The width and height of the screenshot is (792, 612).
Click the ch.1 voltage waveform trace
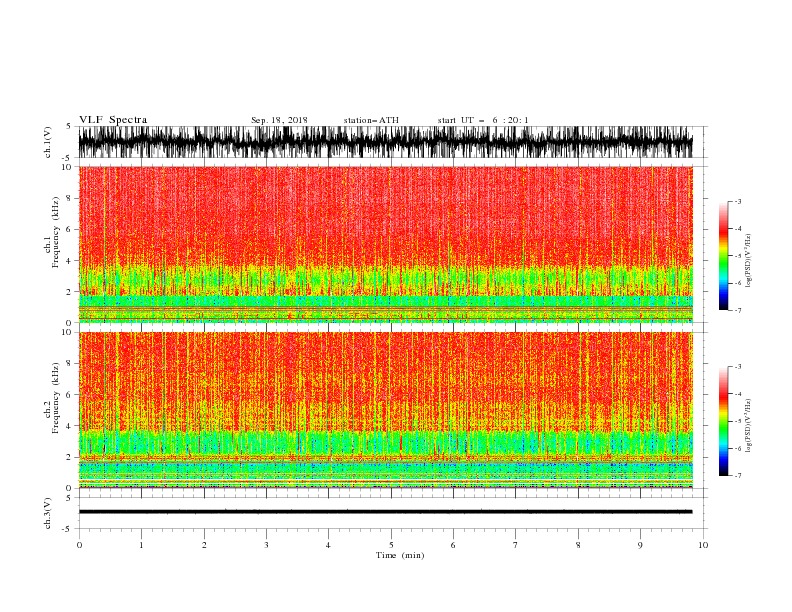385,142
